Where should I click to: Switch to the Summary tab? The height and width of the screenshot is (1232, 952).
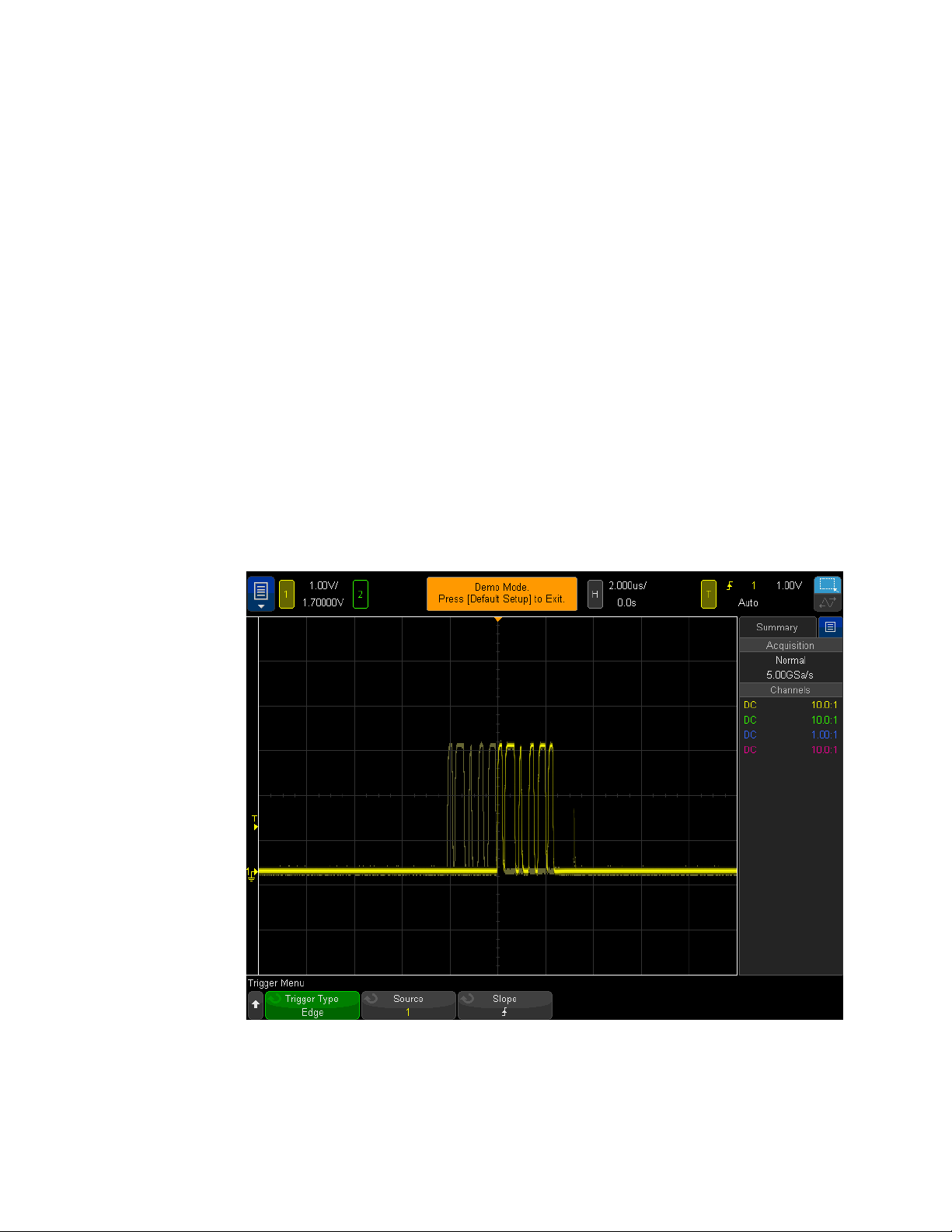coord(777,627)
